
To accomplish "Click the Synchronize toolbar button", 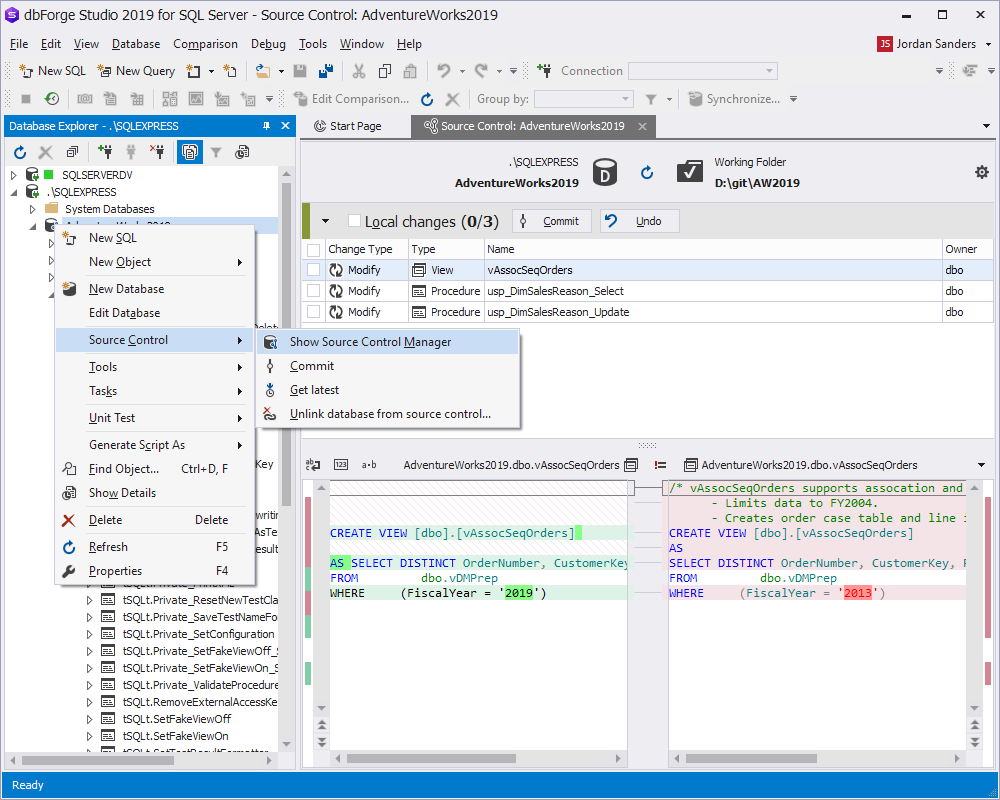I will [x=735, y=99].
